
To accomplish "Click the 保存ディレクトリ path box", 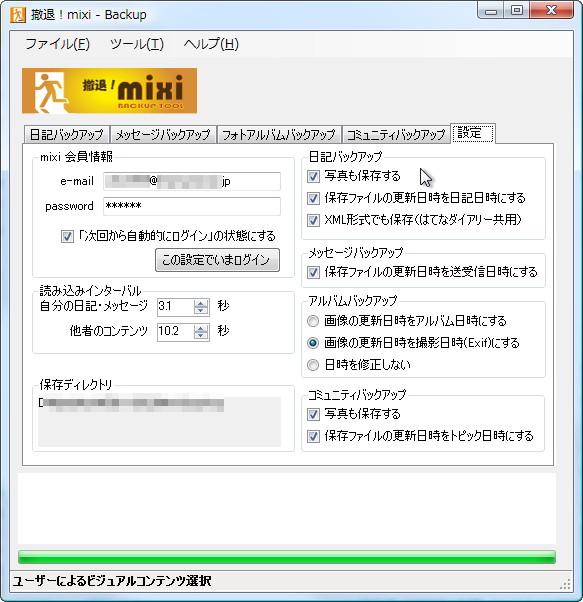I will (x=160, y=422).
